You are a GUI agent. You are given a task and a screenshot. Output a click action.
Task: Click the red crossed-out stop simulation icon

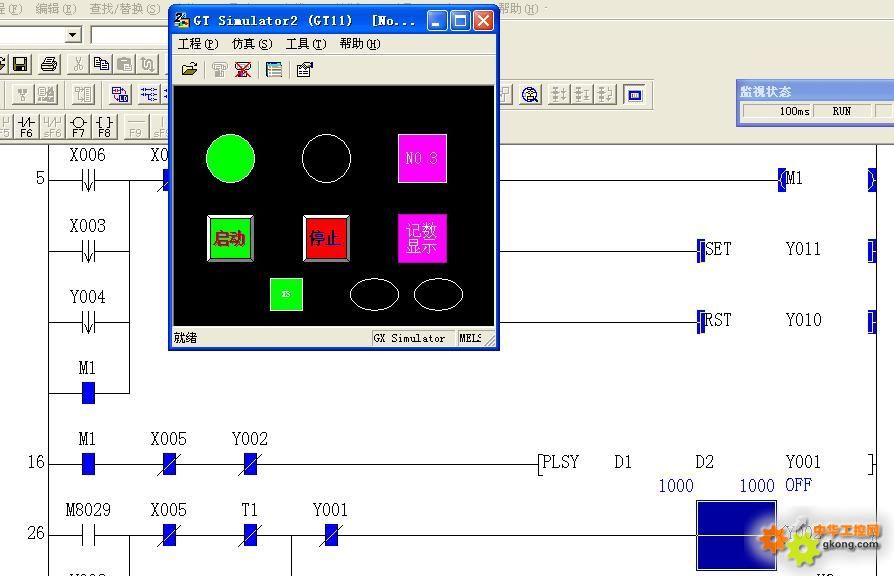tap(243, 70)
